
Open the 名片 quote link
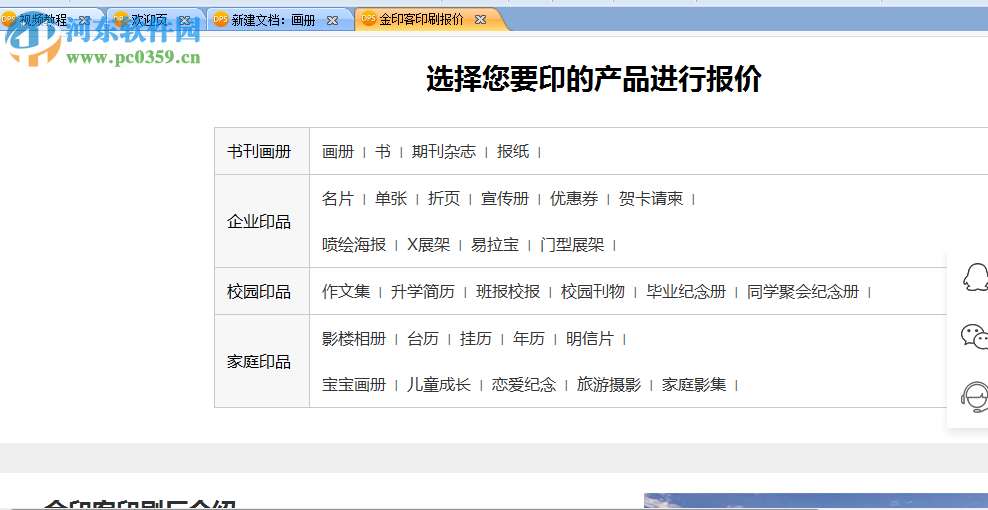click(338, 199)
